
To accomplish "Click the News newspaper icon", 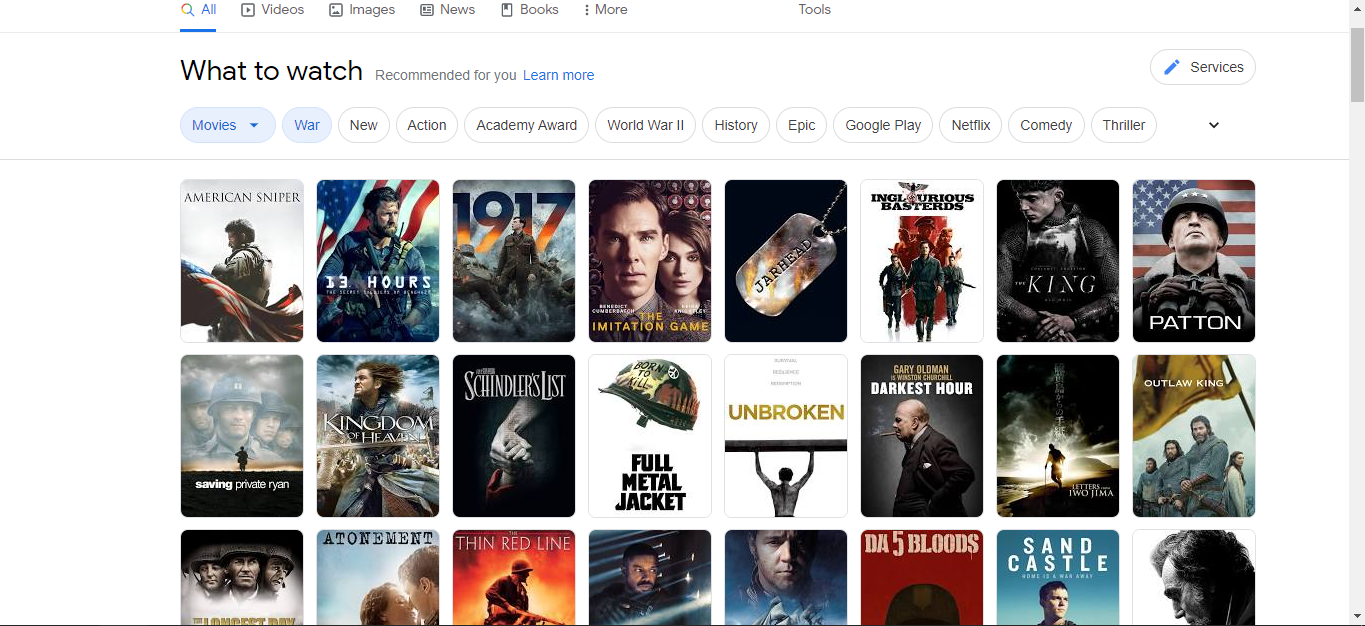I will (427, 9).
